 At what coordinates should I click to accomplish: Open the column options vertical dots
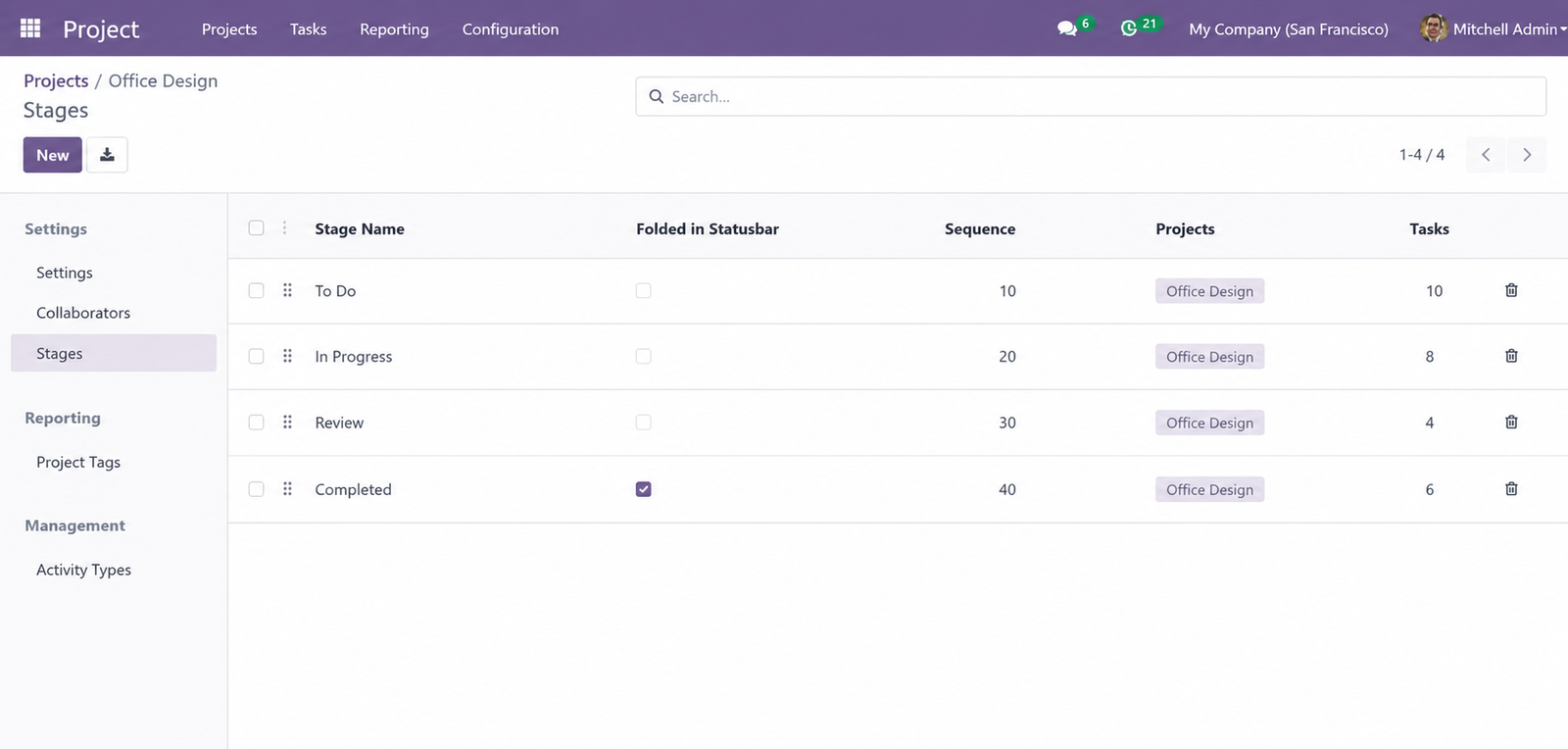click(x=284, y=227)
